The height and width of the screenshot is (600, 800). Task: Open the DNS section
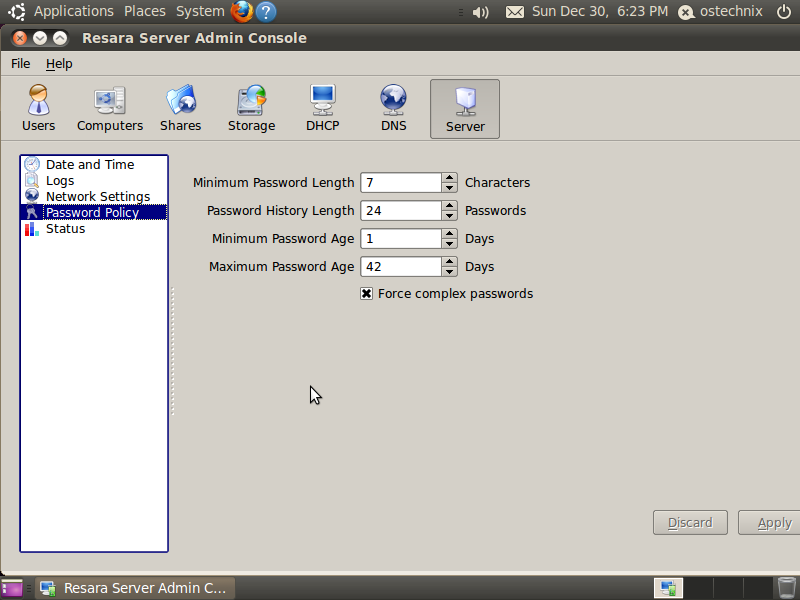pyautogui.click(x=393, y=109)
